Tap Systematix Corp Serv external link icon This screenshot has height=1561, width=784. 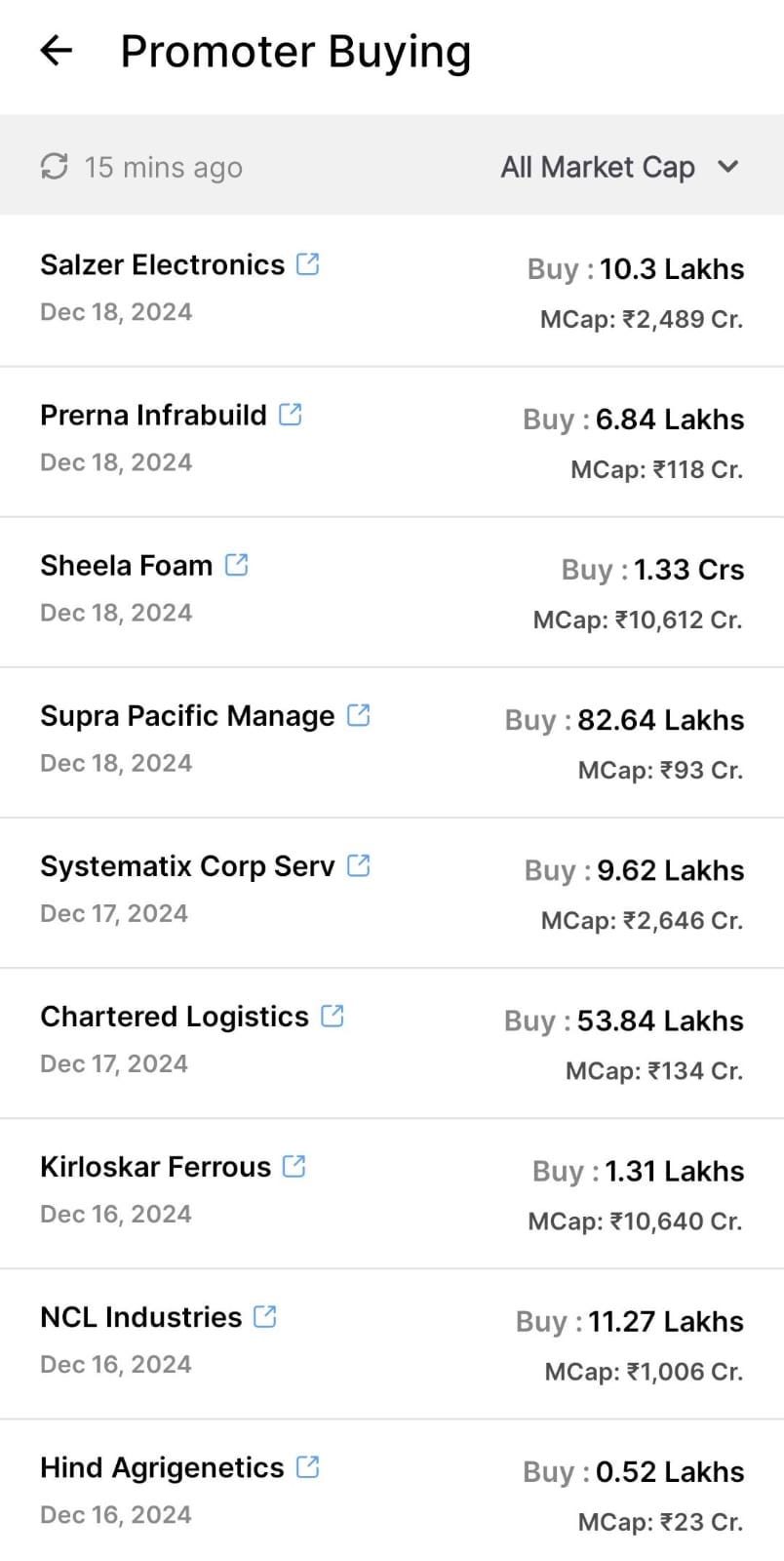[x=359, y=865]
